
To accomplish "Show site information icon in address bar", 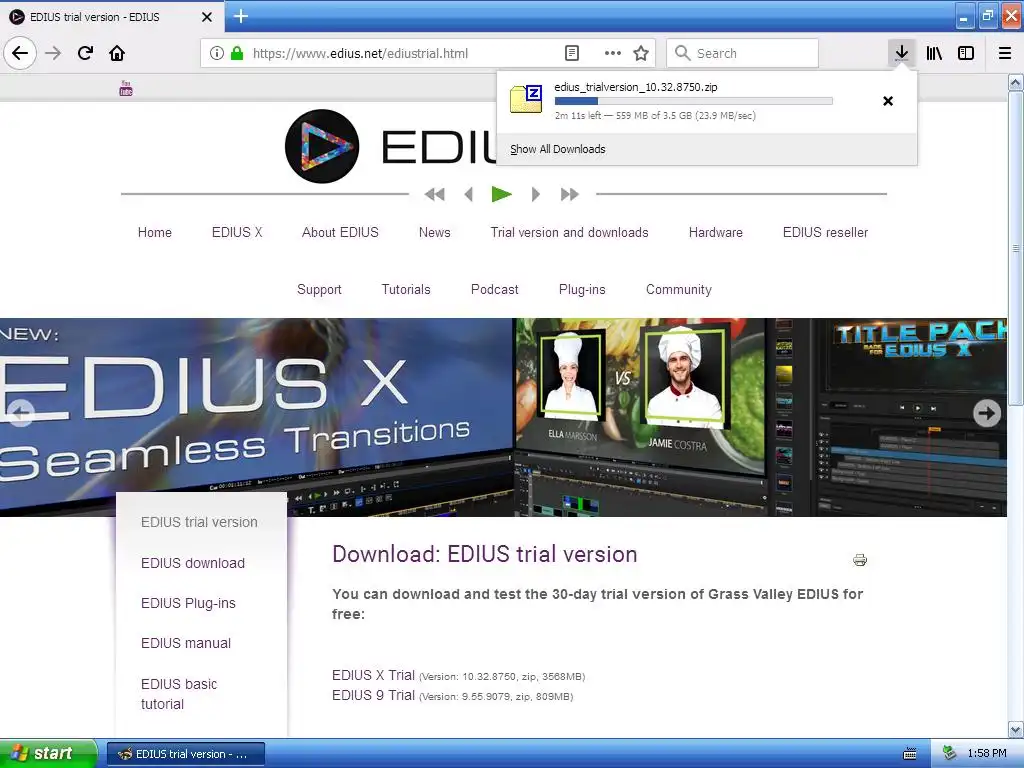I will click(217, 53).
